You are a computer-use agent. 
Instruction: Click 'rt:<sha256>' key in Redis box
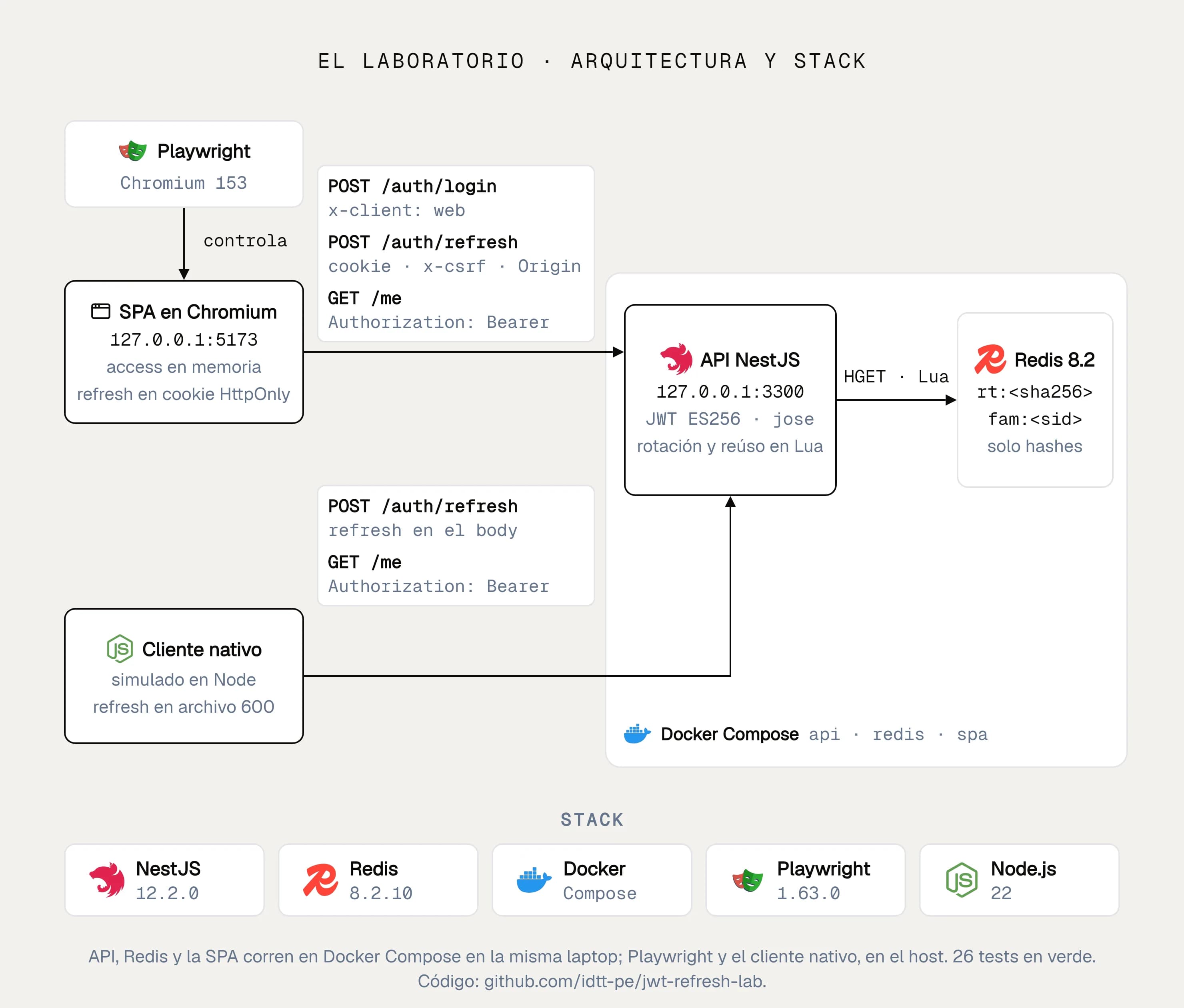[x=1035, y=392]
